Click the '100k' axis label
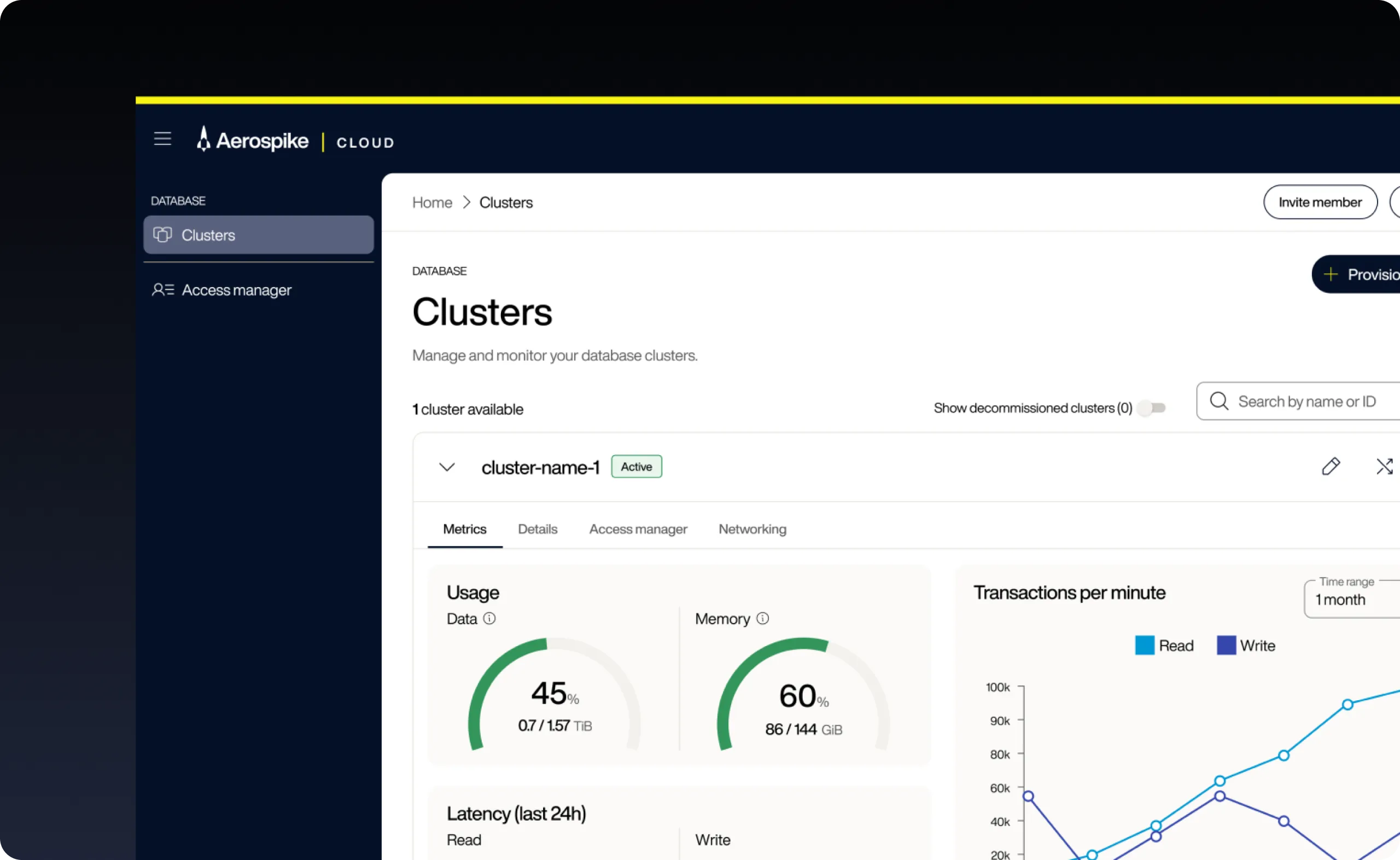Screen dimensions: 1400x860 pyautogui.click(x=997, y=687)
